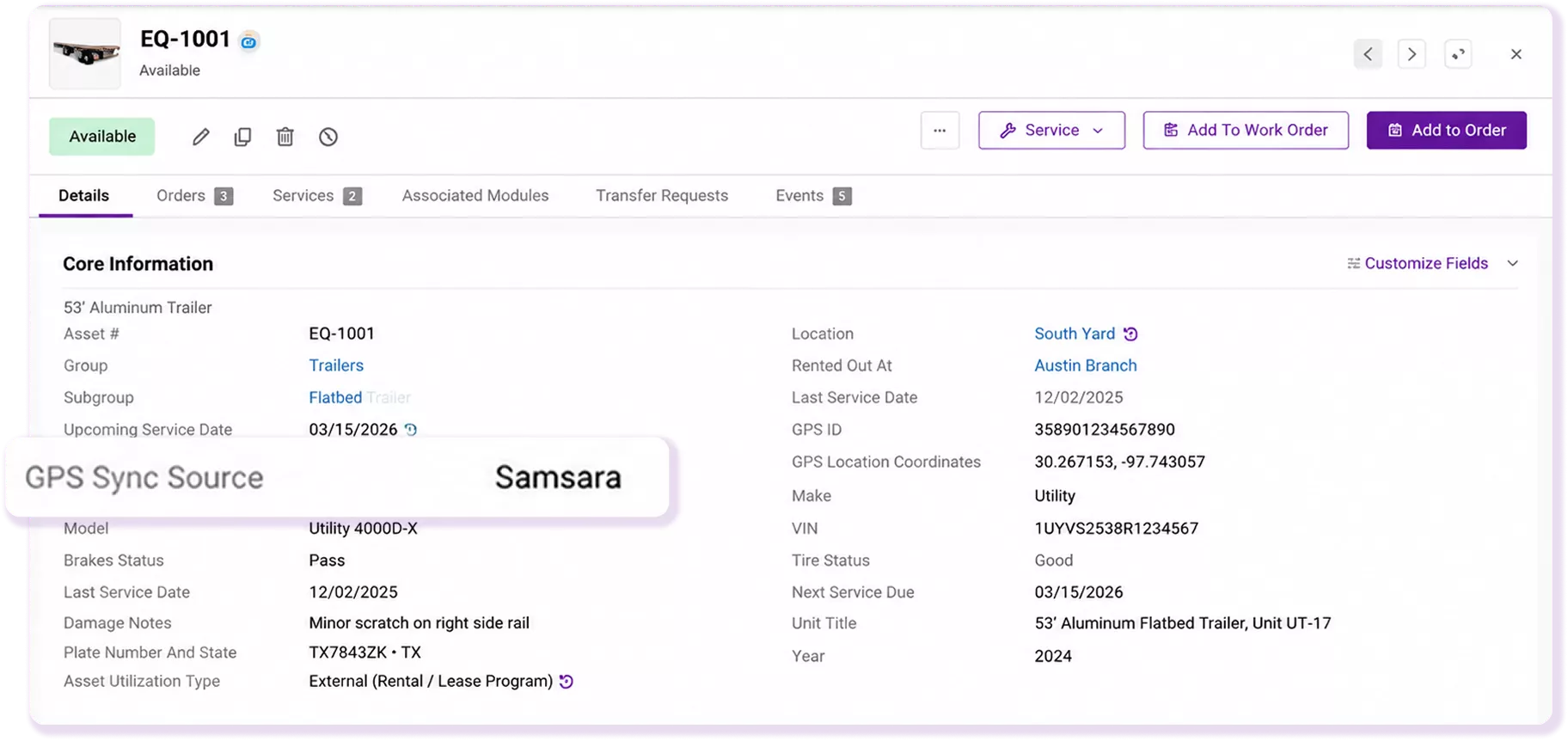
Task: Switch to the Details tab
Action: pos(83,196)
